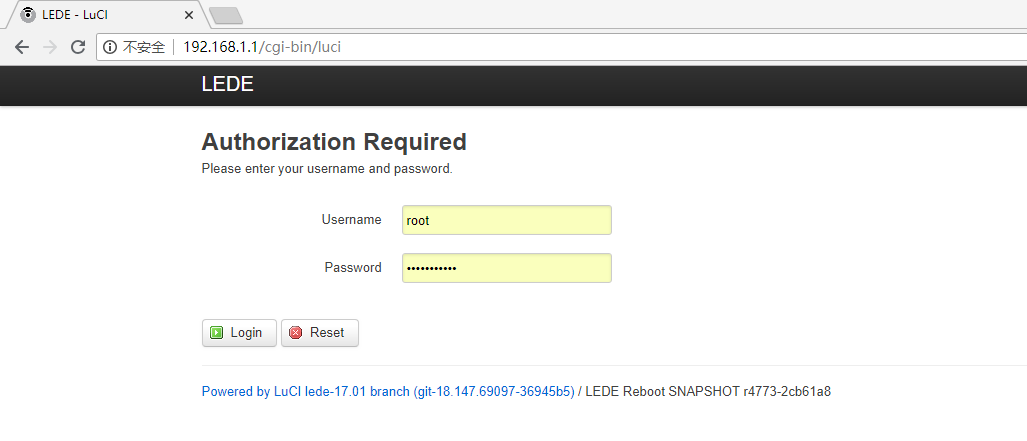The image size is (1027, 441).
Task: Open a new browser tab
Action: click(x=226, y=15)
